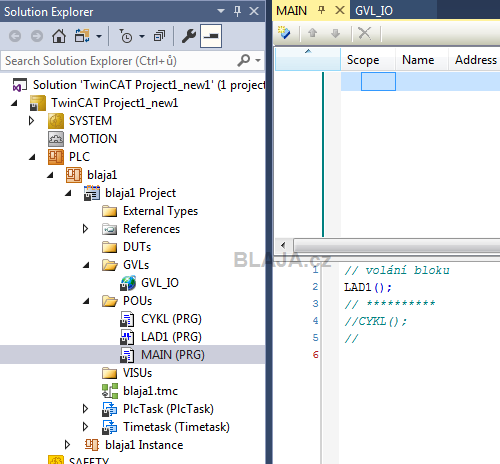Click the blaja1 node icon
The width and height of the screenshot is (500, 464).
click(x=74, y=175)
